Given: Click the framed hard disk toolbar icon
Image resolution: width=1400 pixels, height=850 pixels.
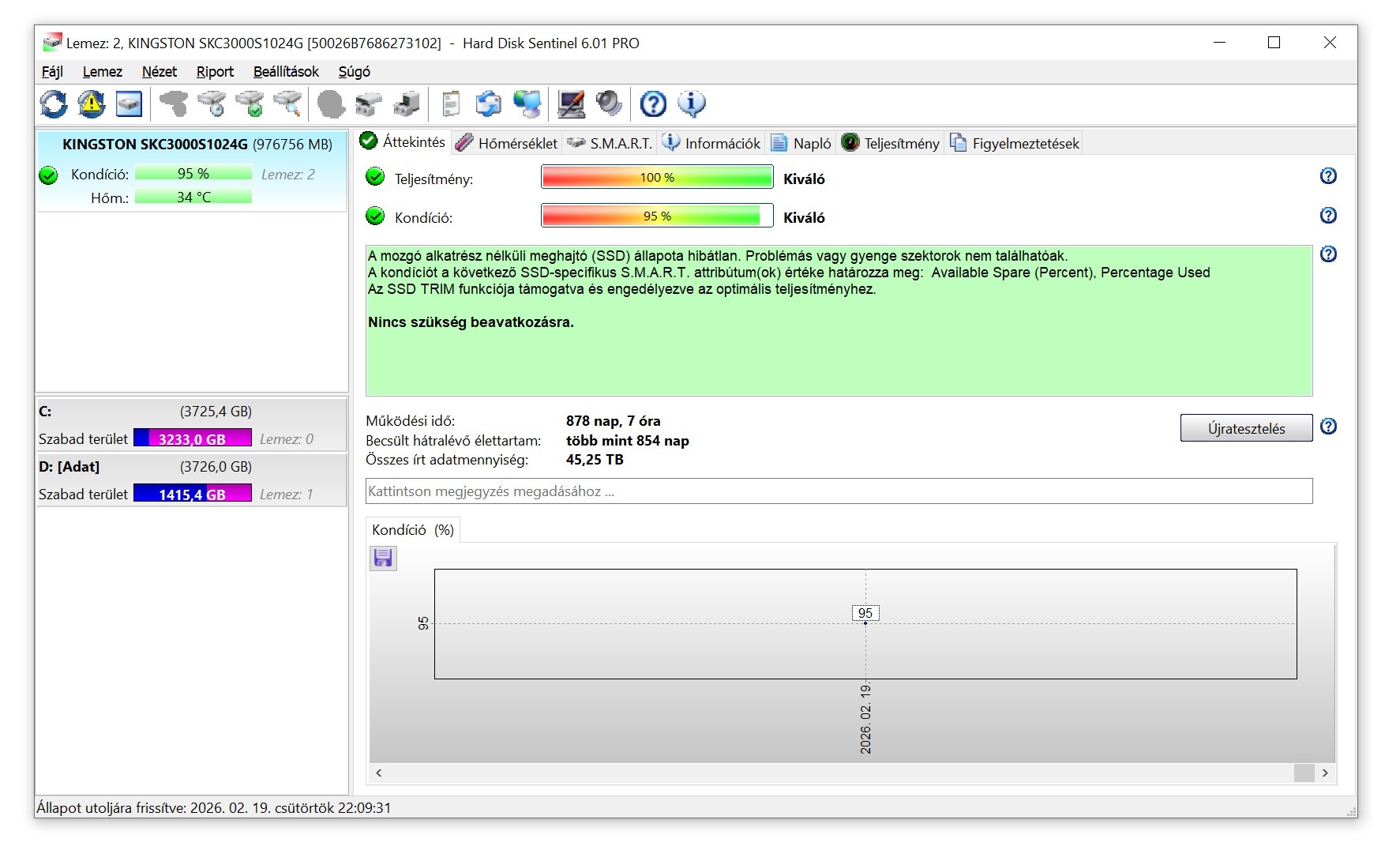Looking at the screenshot, I should coord(129,103).
